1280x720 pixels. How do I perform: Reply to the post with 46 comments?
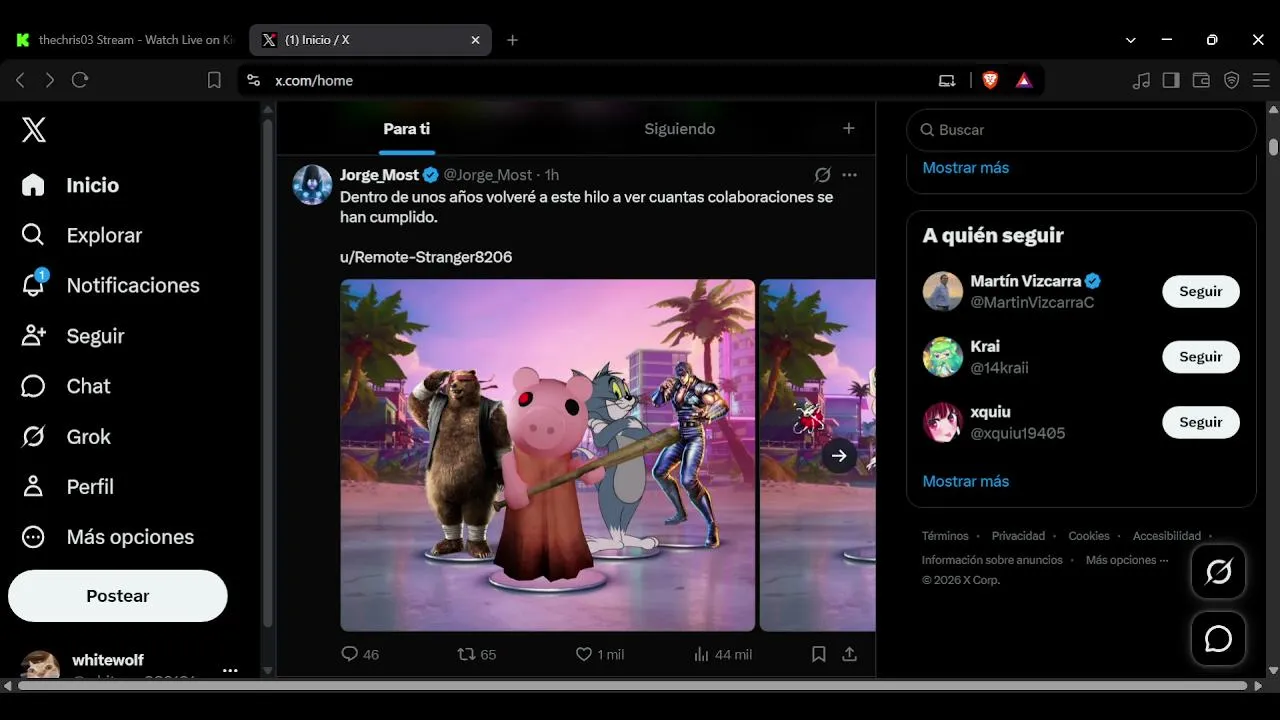point(360,654)
